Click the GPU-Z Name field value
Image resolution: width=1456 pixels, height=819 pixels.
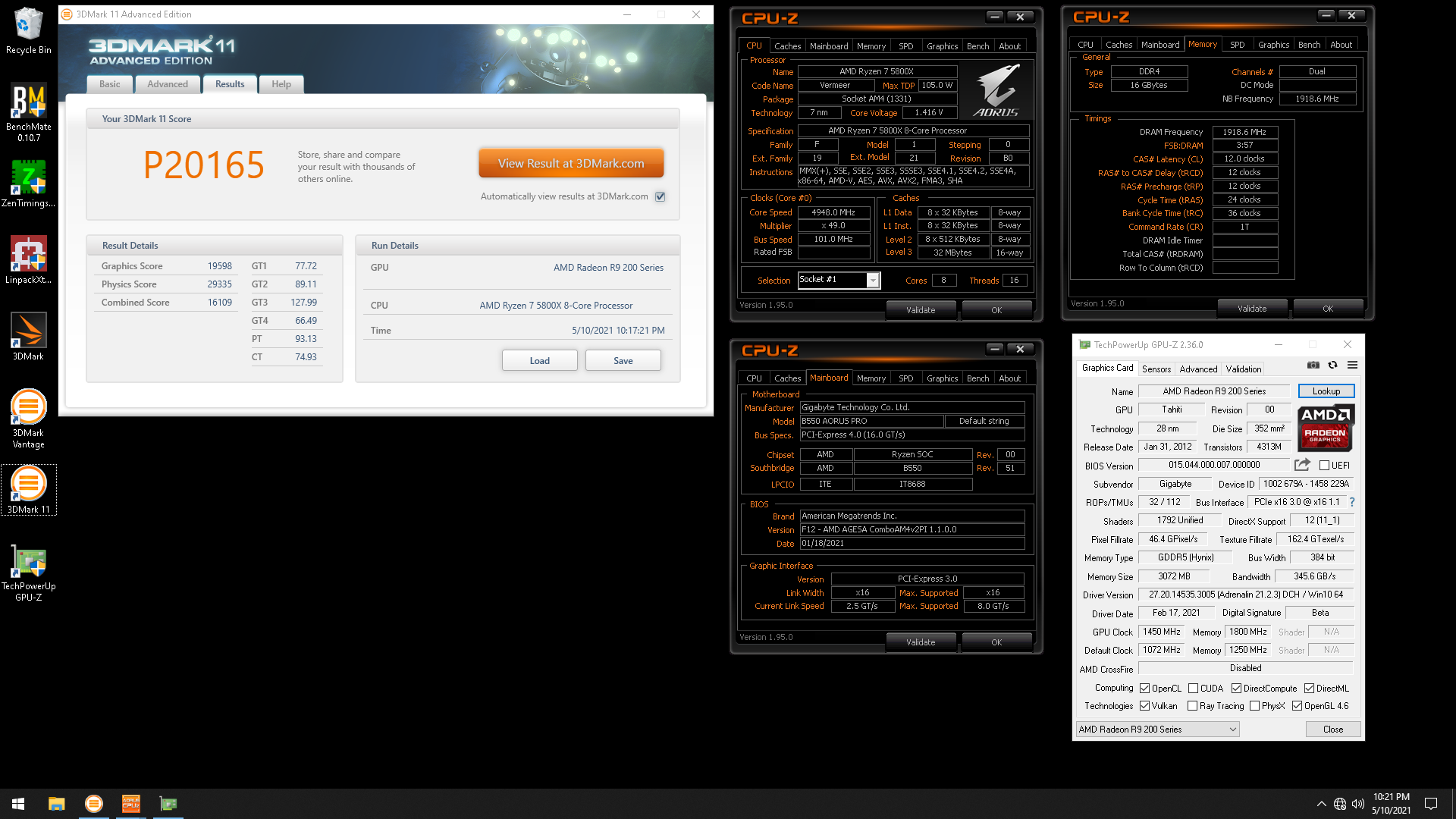tap(1214, 391)
